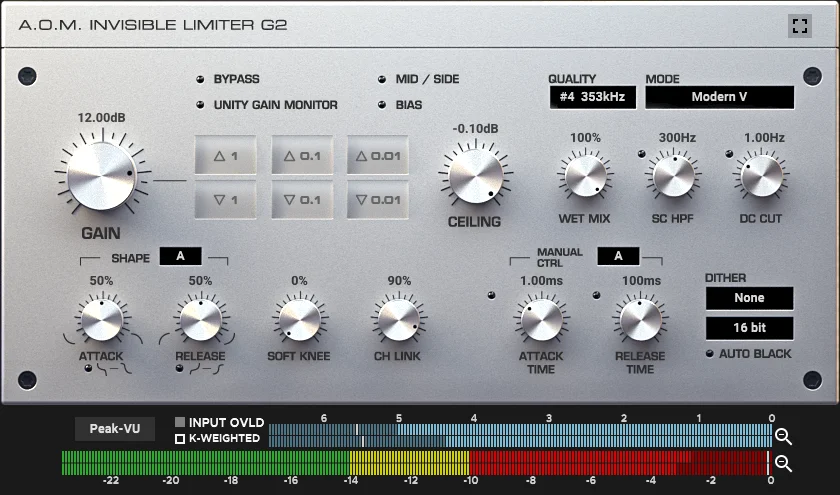Image resolution: width=840 pixels, height=495 pixels.
Task: Click the SOFT KNEE knob
Action: point(299,320)
